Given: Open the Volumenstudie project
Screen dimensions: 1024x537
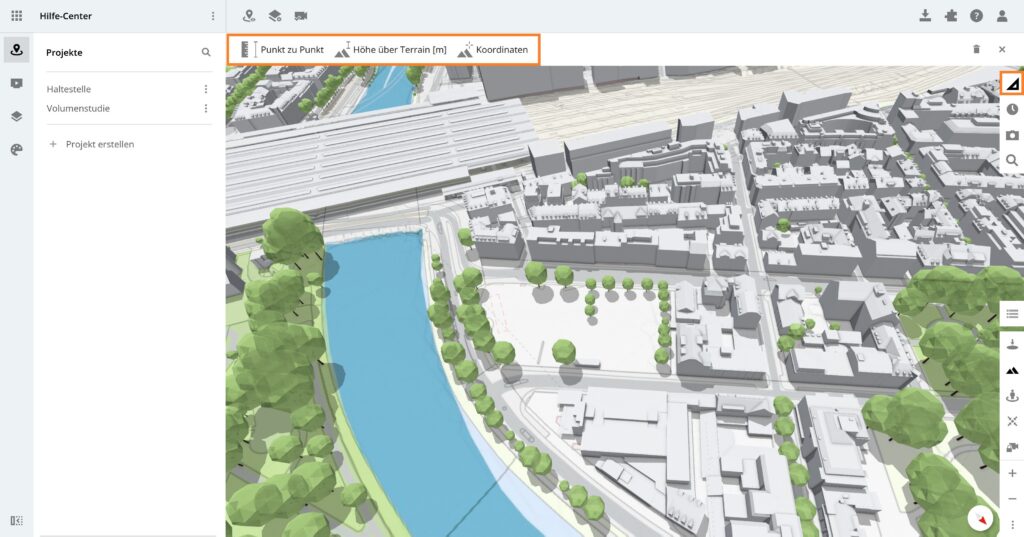Looking at the screenshot, I should tap(78, 108).
